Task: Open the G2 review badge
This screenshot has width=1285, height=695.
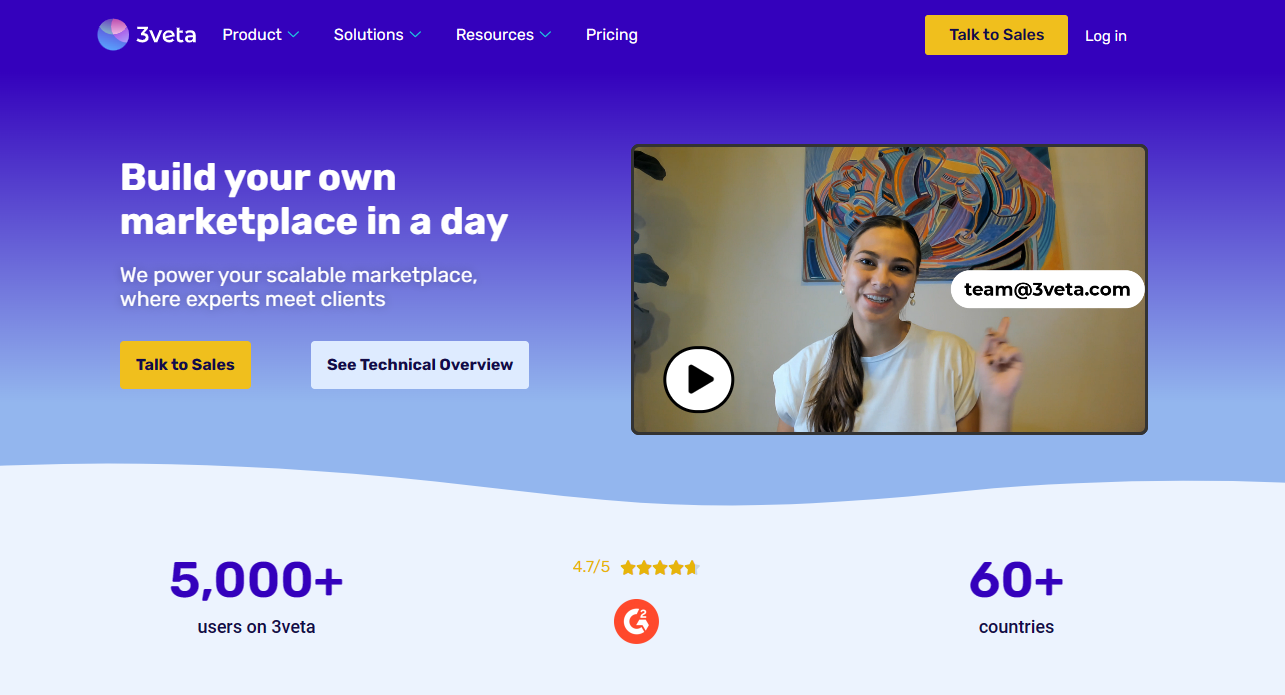Action: click(x=636, y=622)
